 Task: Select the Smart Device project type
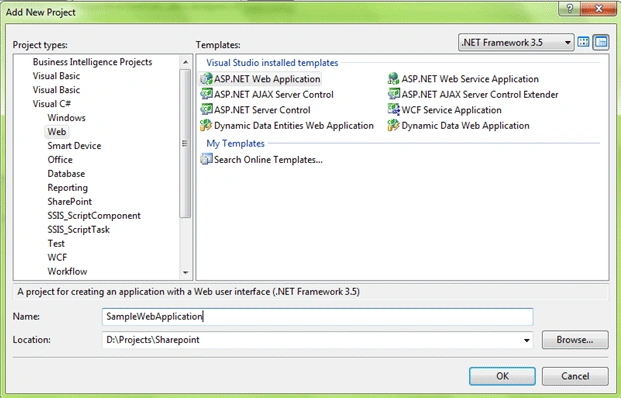pos(74,146)
